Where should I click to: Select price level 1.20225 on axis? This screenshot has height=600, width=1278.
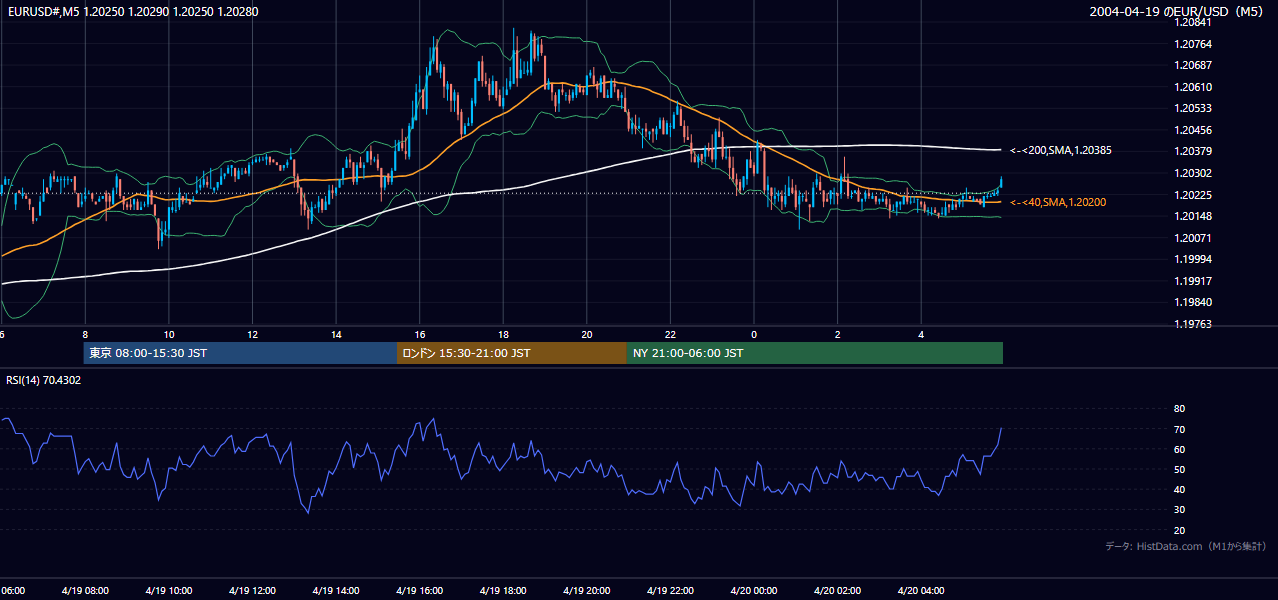1194,195
